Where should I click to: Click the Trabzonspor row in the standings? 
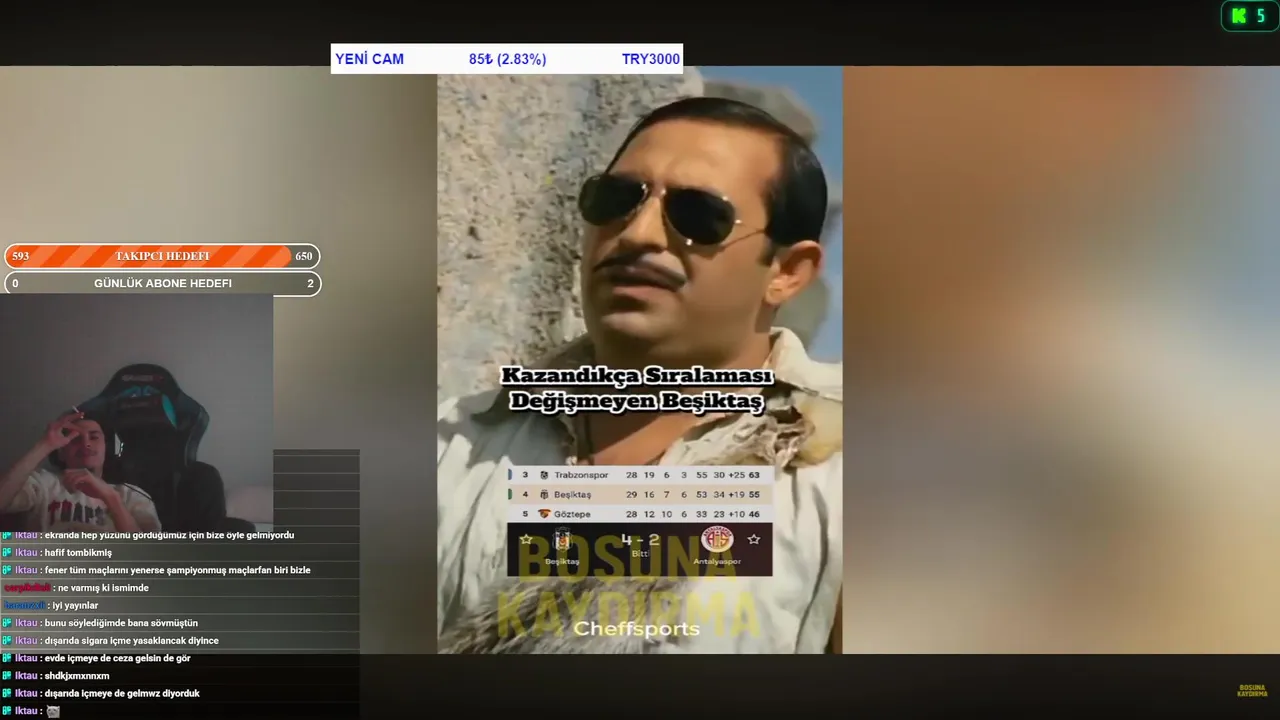[640, 475]
